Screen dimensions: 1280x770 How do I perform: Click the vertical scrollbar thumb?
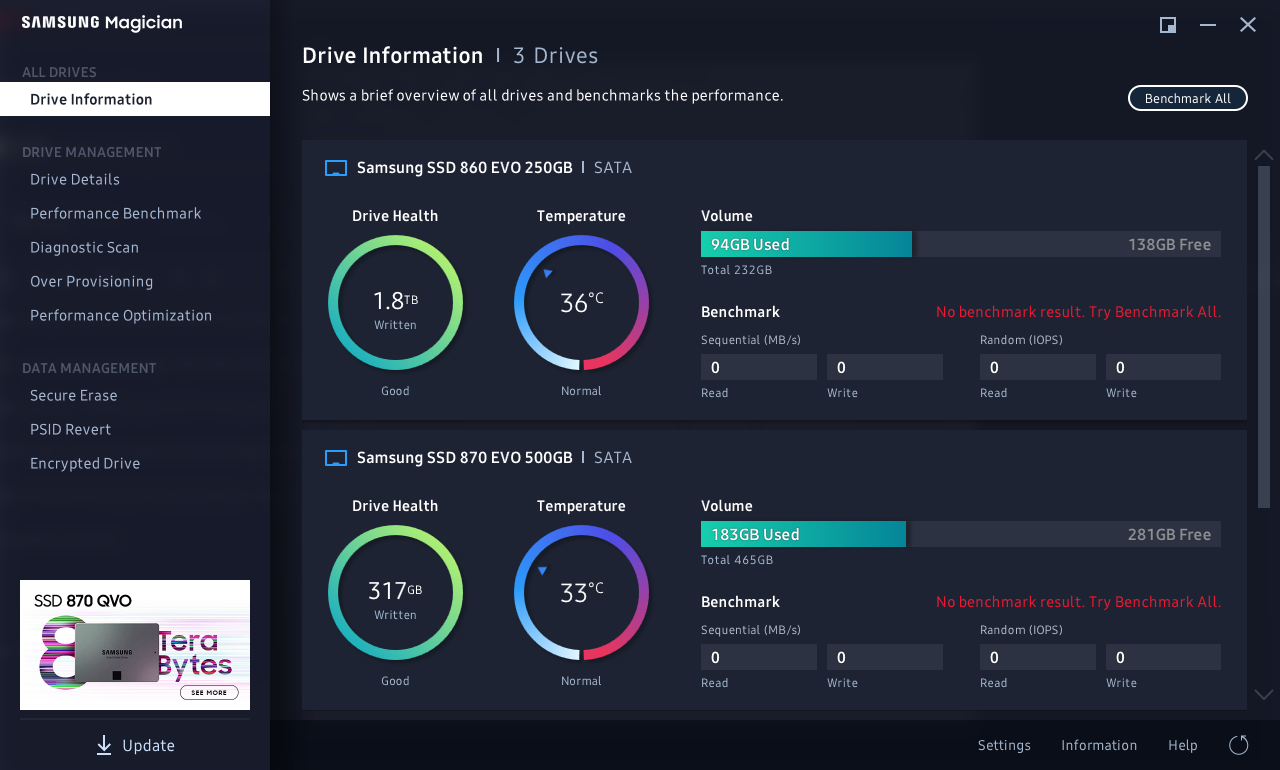(x=1264, y=336)
